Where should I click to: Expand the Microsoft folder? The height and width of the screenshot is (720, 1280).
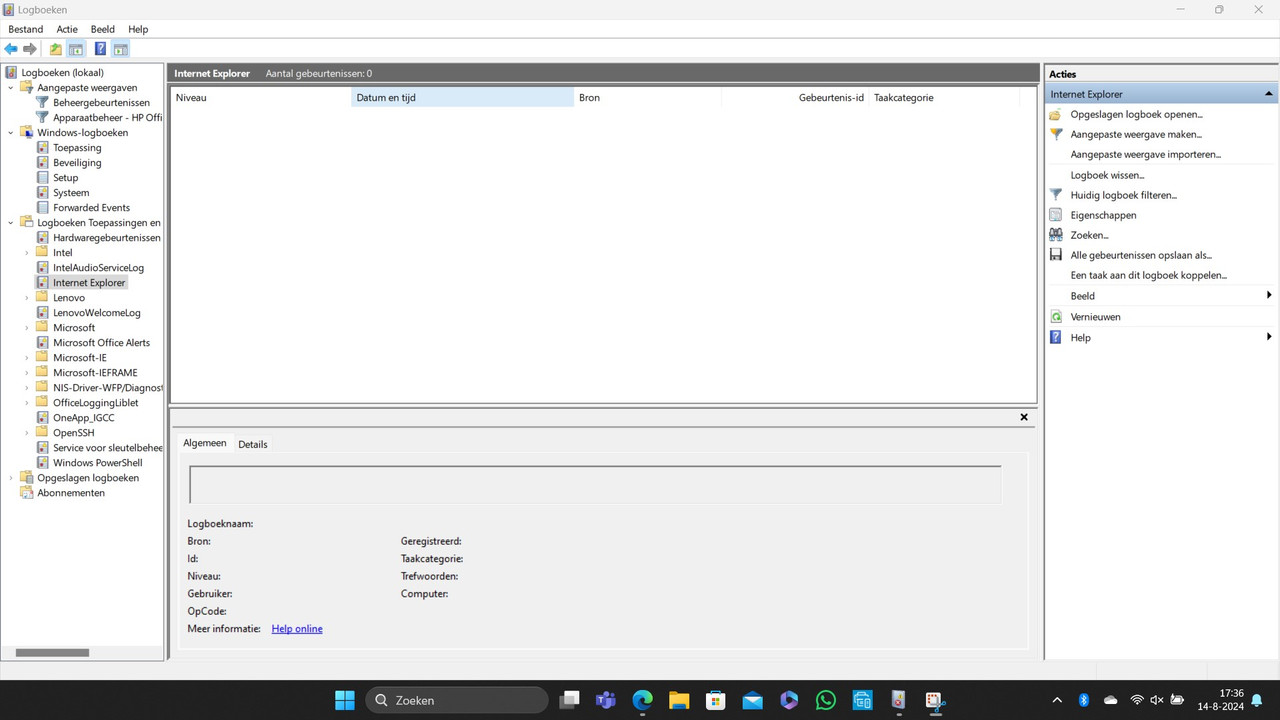(x=27, y=327)
